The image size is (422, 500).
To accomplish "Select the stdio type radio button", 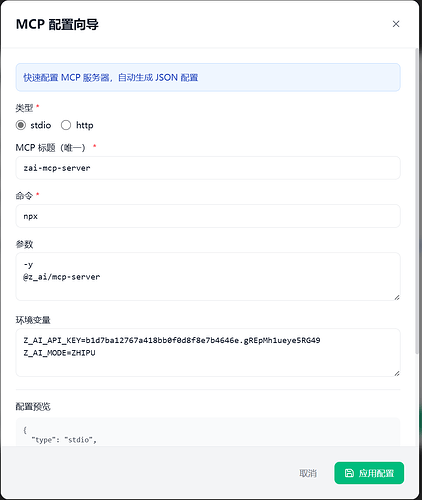I will [21, 125].
